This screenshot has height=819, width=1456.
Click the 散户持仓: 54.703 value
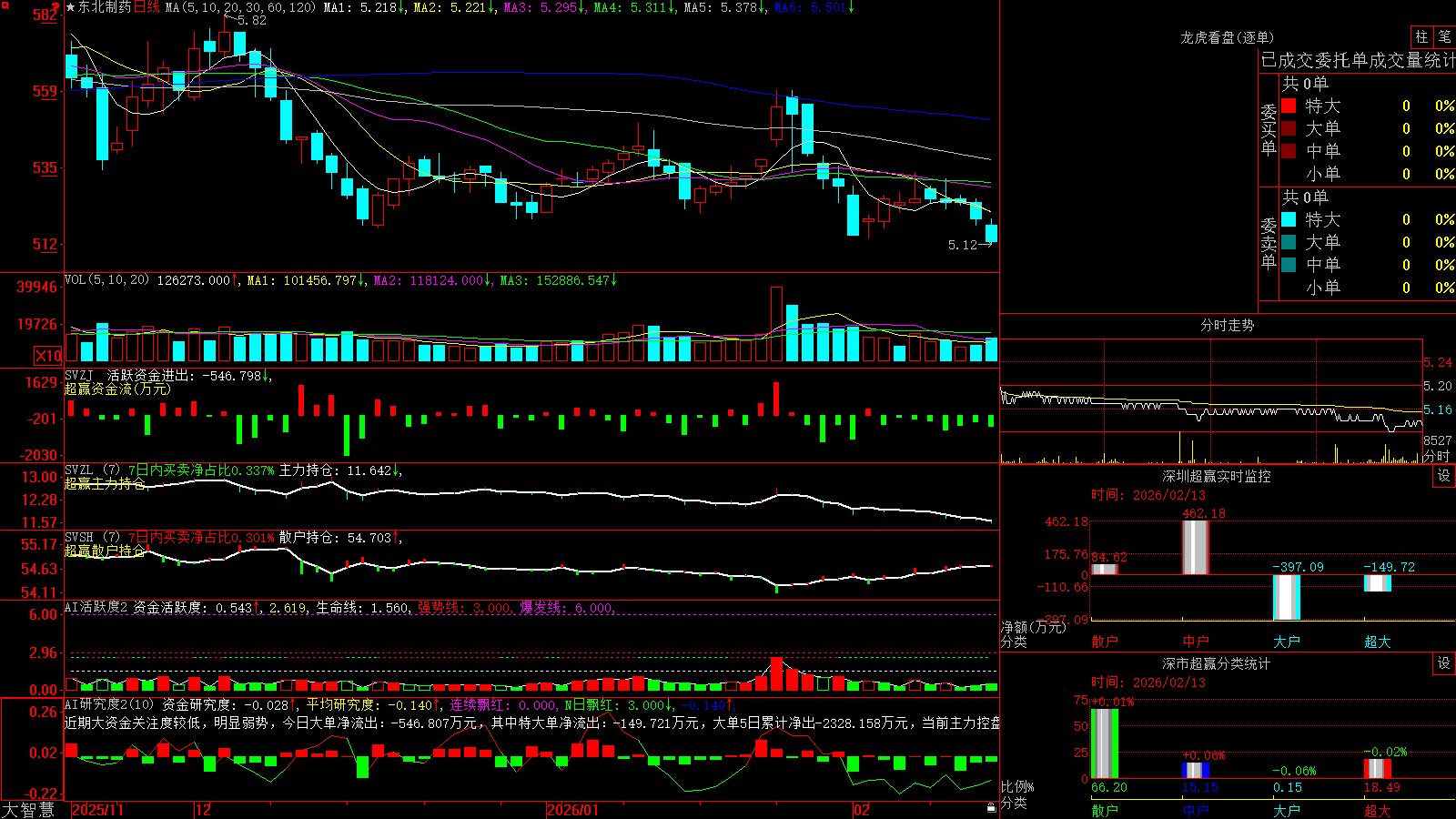pos(336,538)
